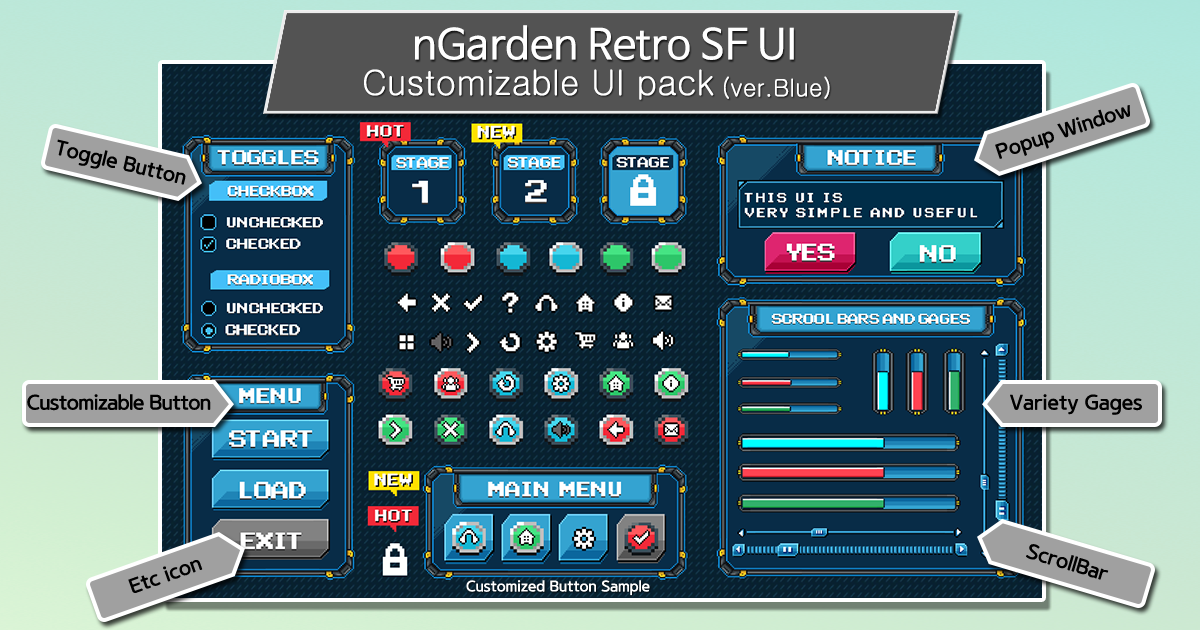1200x630 pixels.
Task: Untick the CHECKED checkbox
Action: [x=208, y=244]
